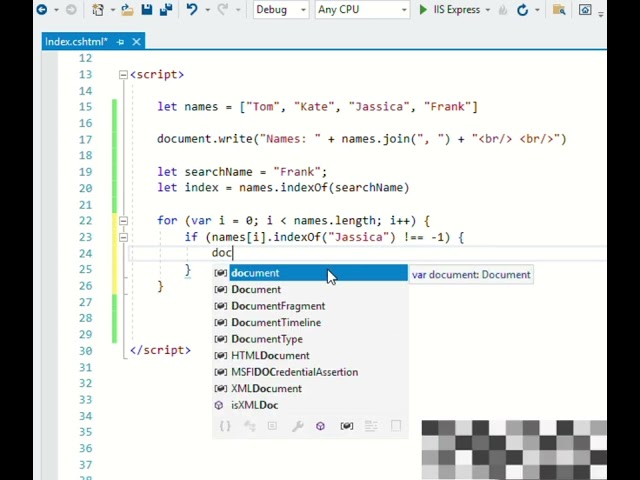Open Find in Files folder-search icon
The width and height of the screenshot is (640, 480).
click(x=559, y=9)
